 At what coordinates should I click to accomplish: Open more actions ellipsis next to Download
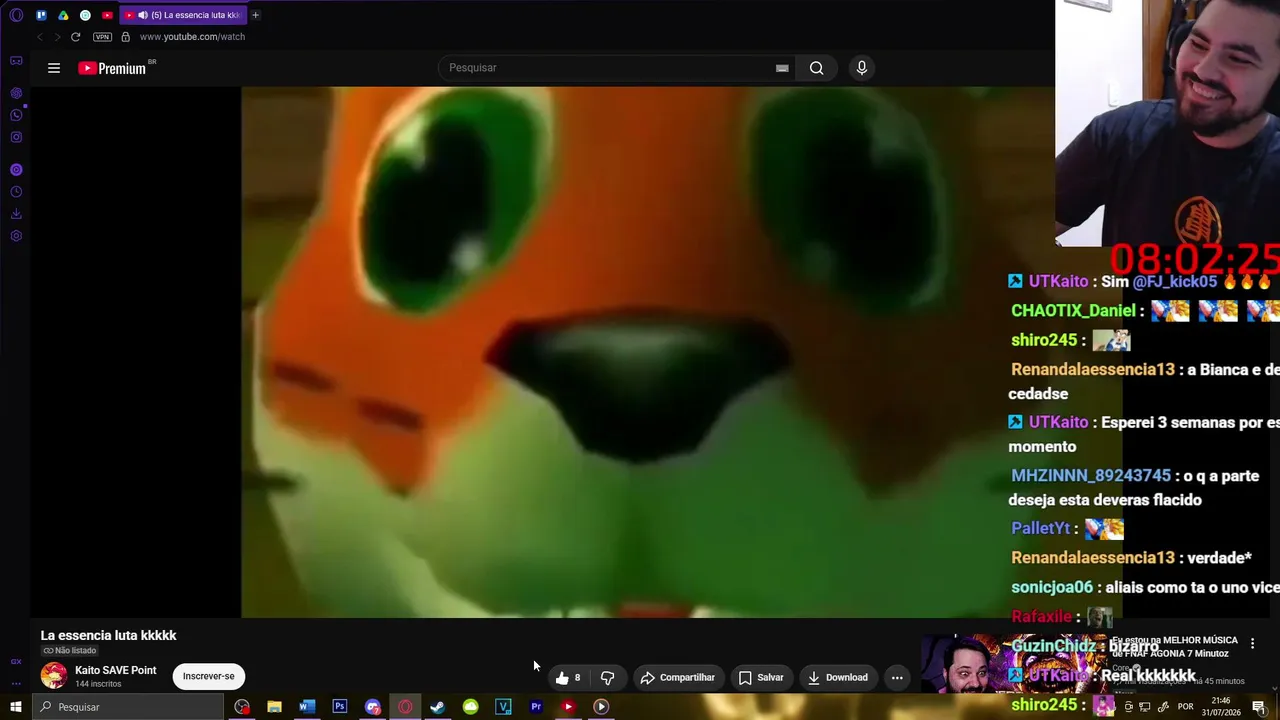tap(897, 677)
